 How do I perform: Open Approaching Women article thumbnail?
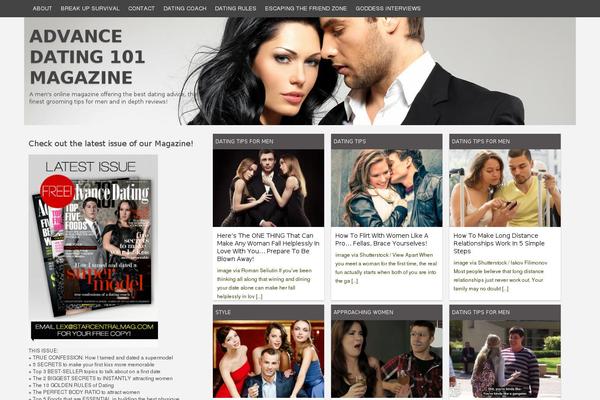coord(386,359)
